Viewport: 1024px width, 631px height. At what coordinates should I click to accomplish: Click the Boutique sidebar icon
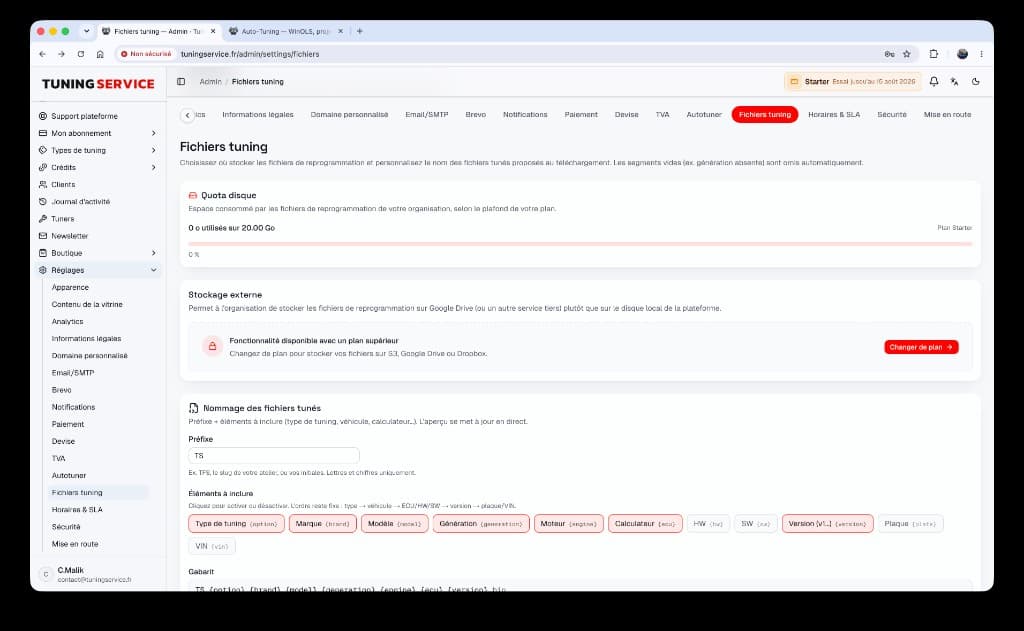coord(42,253)
